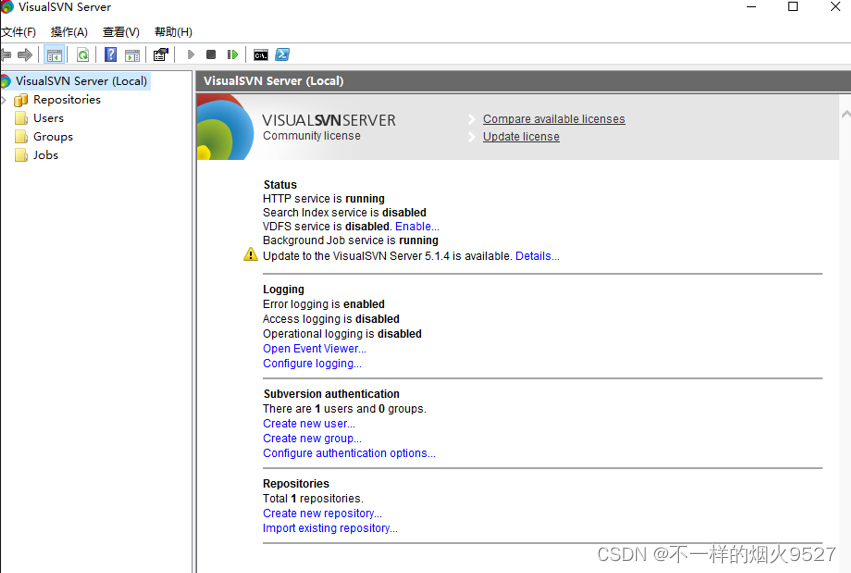Image resolution: width=851 pixels, height=573 pixels.
Task: Expand the Repositories tree node
Action: pos(4,100)
